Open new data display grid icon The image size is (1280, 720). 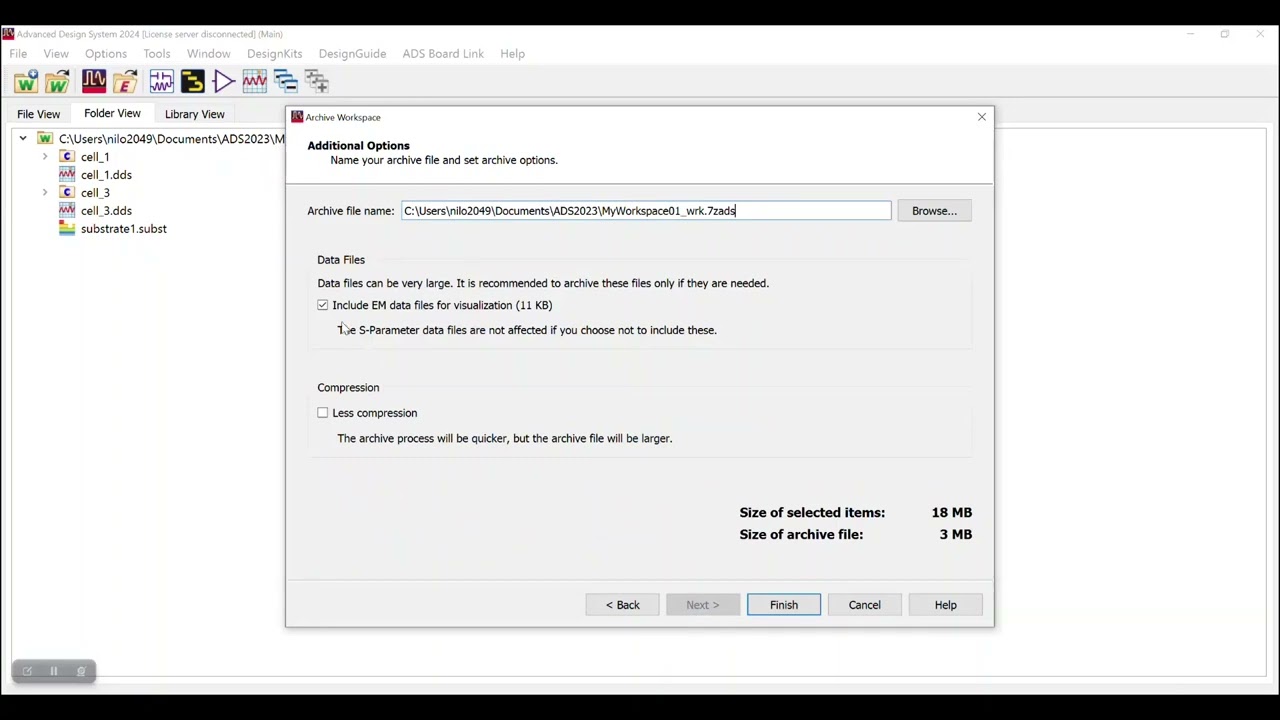(x=254, y=82)
